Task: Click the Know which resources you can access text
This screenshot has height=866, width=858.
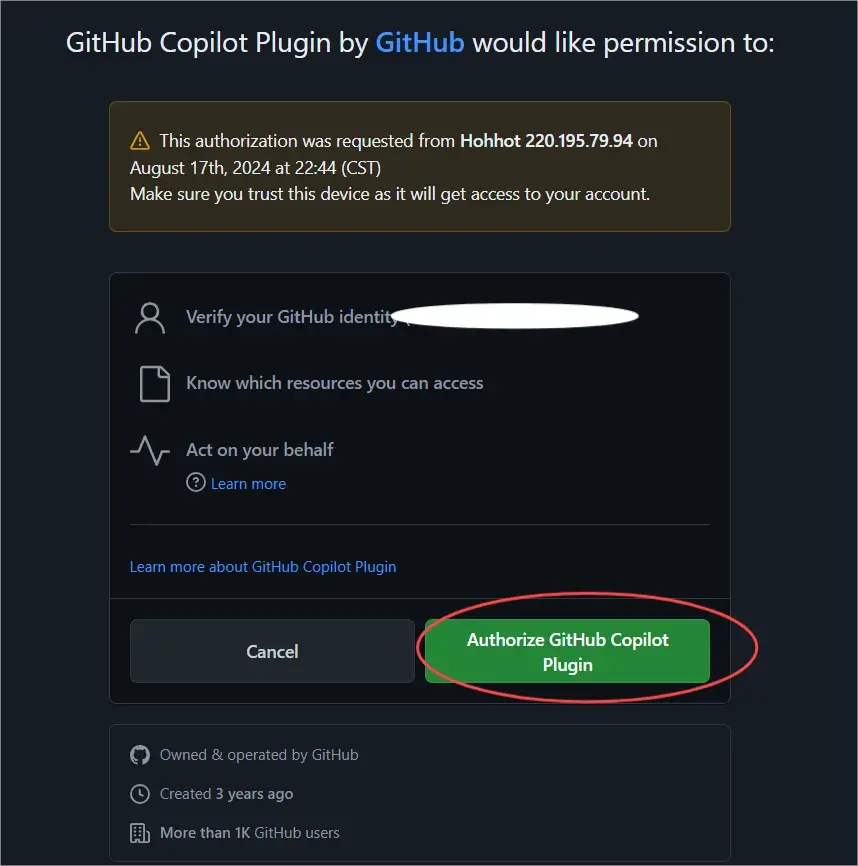Action: click(x=334, y=383)
